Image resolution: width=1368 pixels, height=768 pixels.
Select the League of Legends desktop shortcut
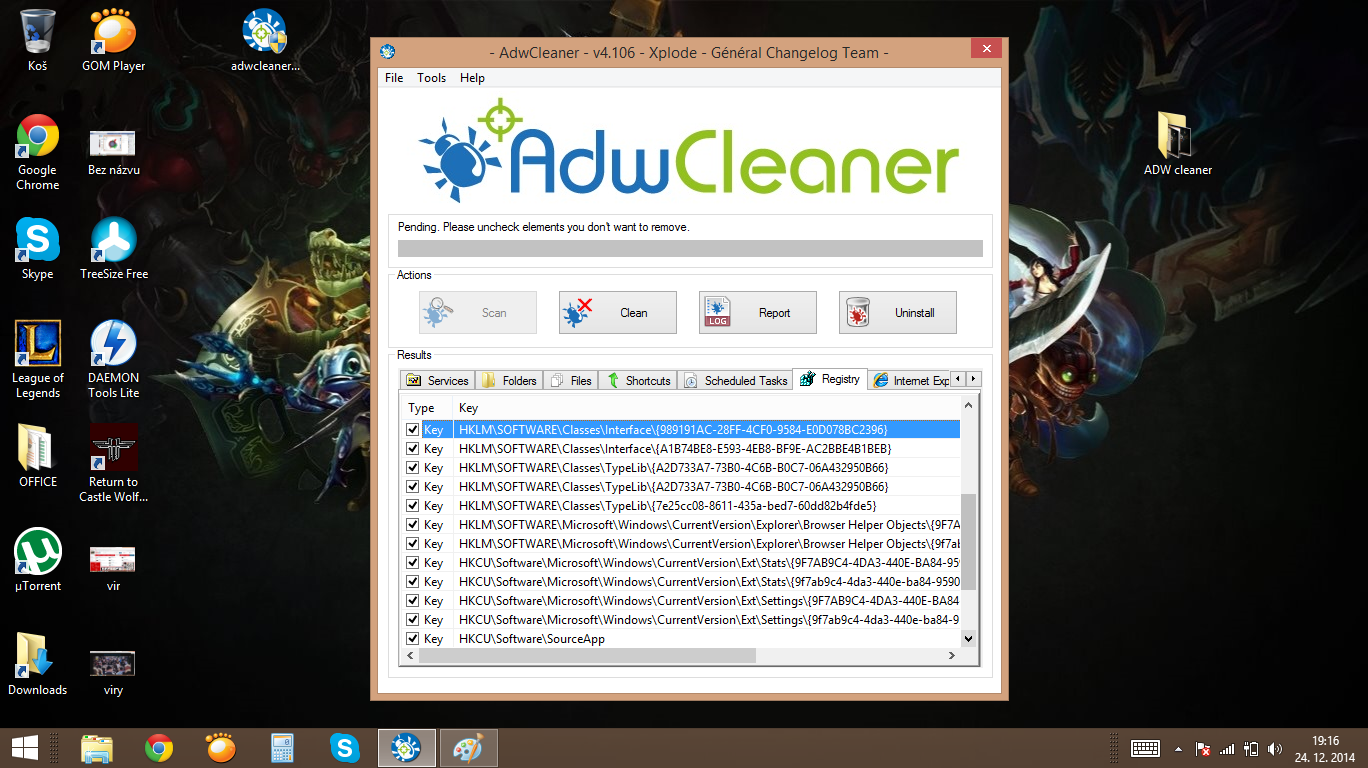tap(38, 360)
